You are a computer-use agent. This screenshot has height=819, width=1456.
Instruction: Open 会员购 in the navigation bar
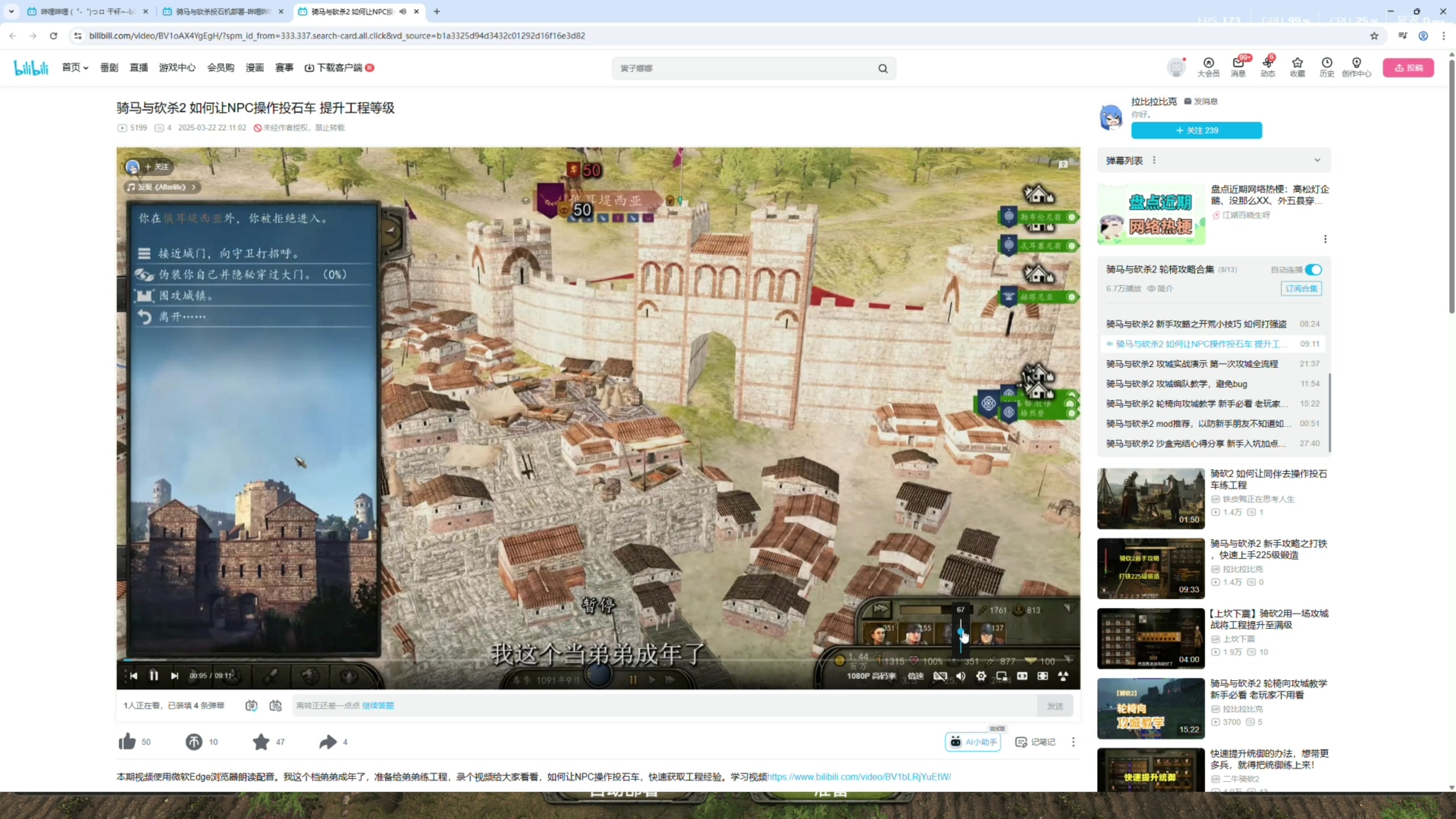pyautogui.click(x=221, y=68)
